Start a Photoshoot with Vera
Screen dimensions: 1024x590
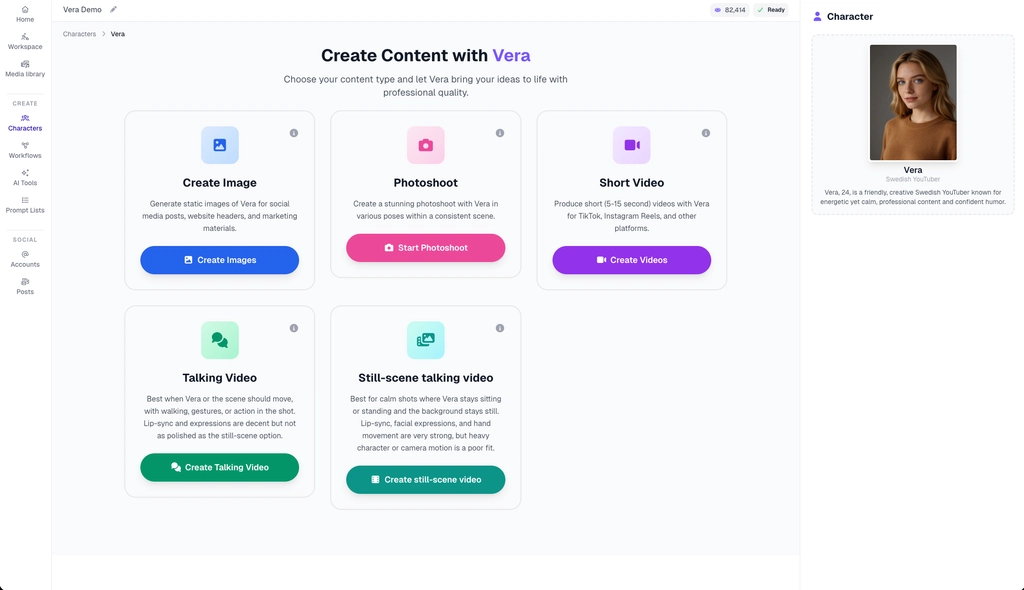click(x=425, y=247)
